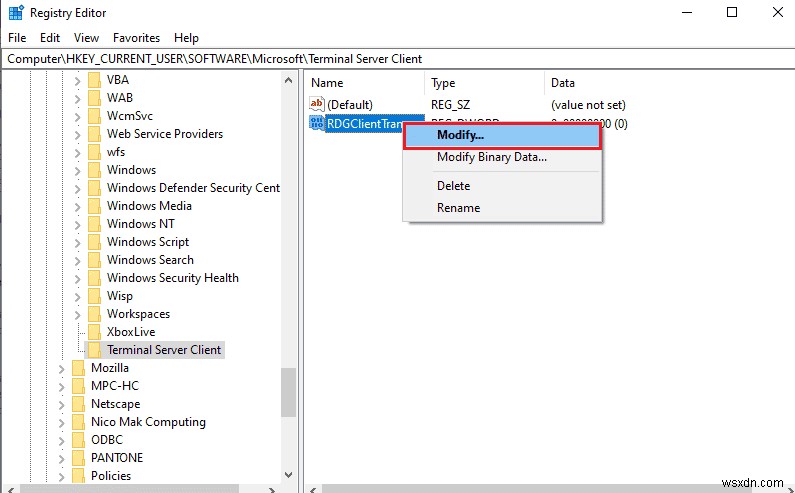The width and height of the screenshot is (795, 493).
Task: Select the Windows Media tree label
Action: click(x=149, y=206)
